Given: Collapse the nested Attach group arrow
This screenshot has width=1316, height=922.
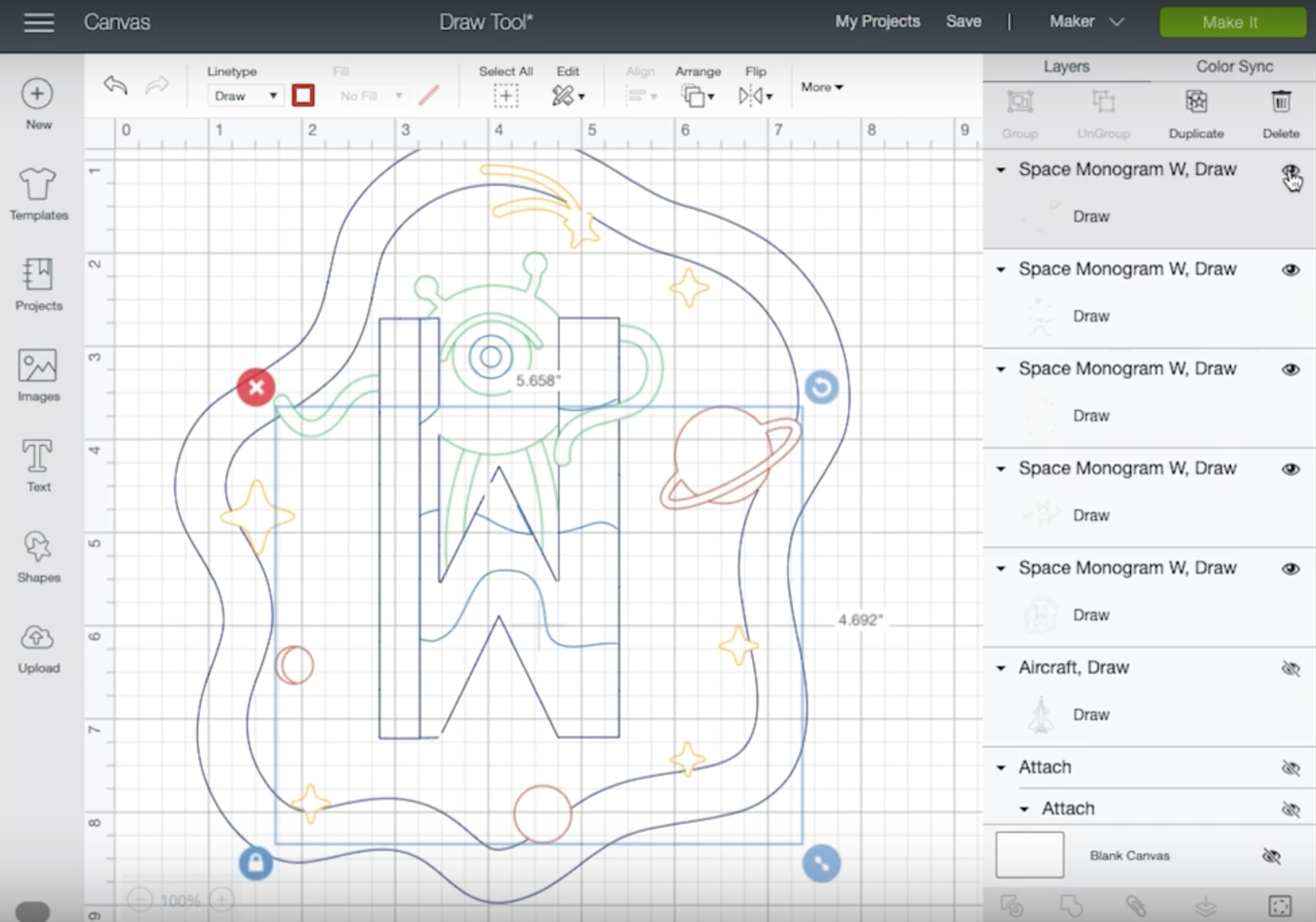Looking at the screenshot, I should 1025,809.
